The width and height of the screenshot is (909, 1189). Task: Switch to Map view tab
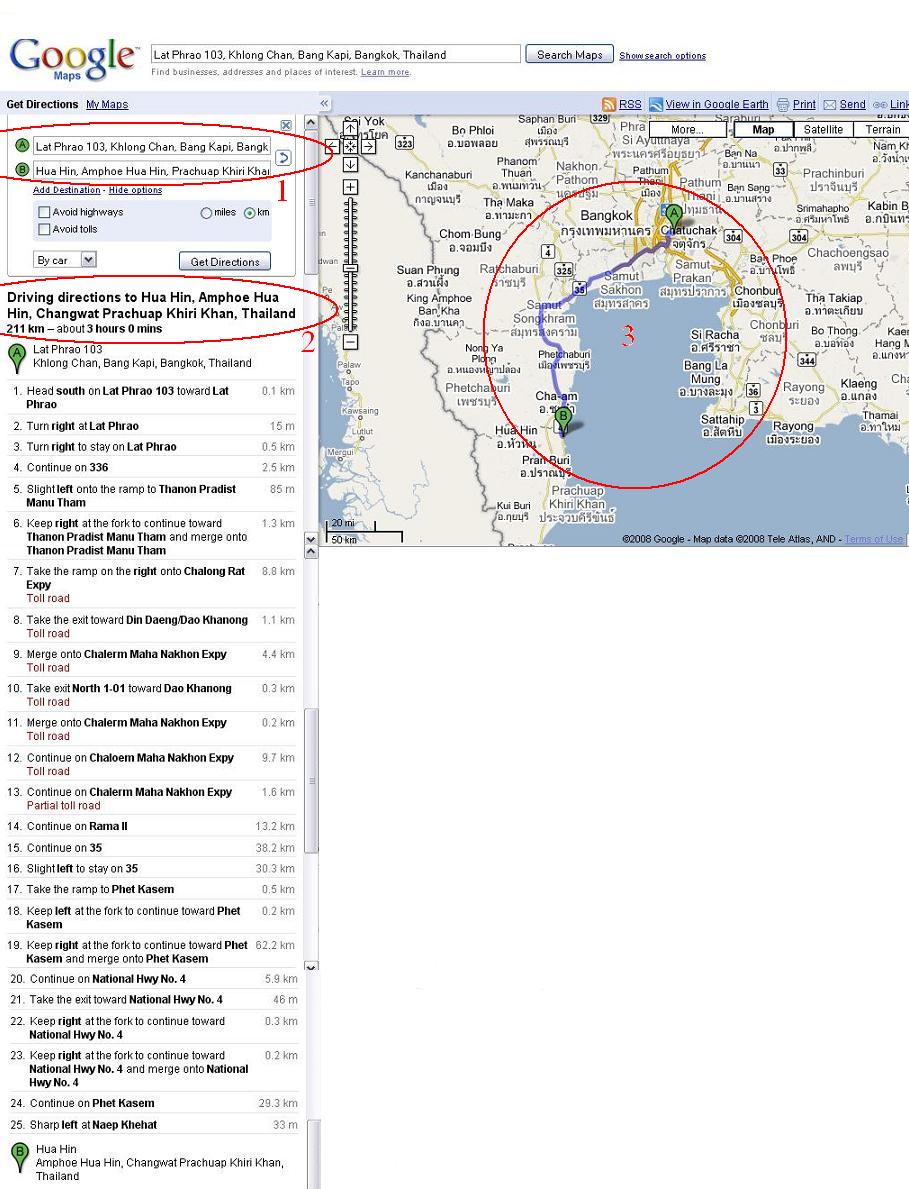pos(763,130)
